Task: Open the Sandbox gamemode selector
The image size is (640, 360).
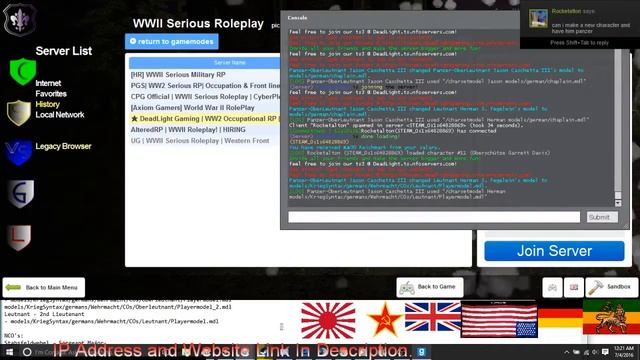Action: click(611, 287)
